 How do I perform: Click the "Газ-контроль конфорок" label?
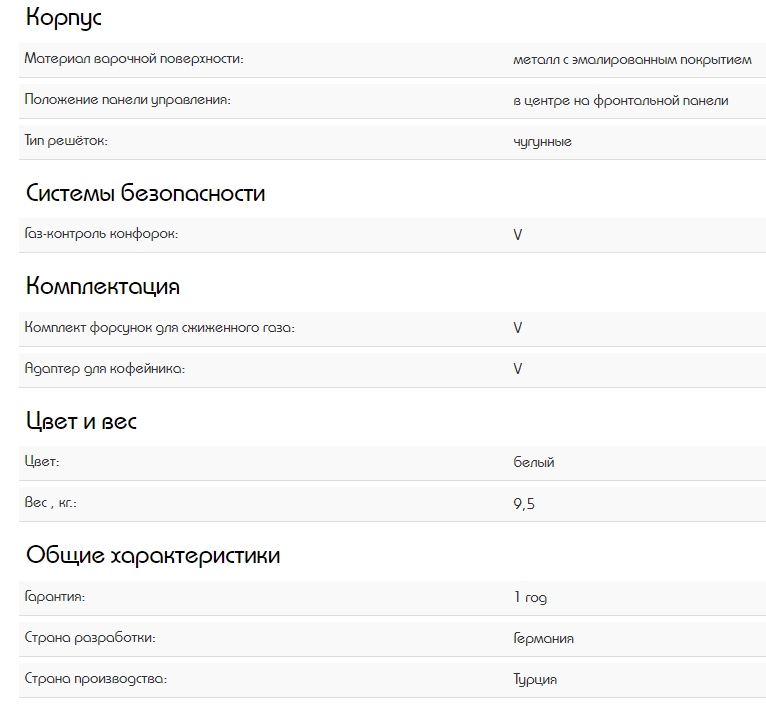click(101, 234)
